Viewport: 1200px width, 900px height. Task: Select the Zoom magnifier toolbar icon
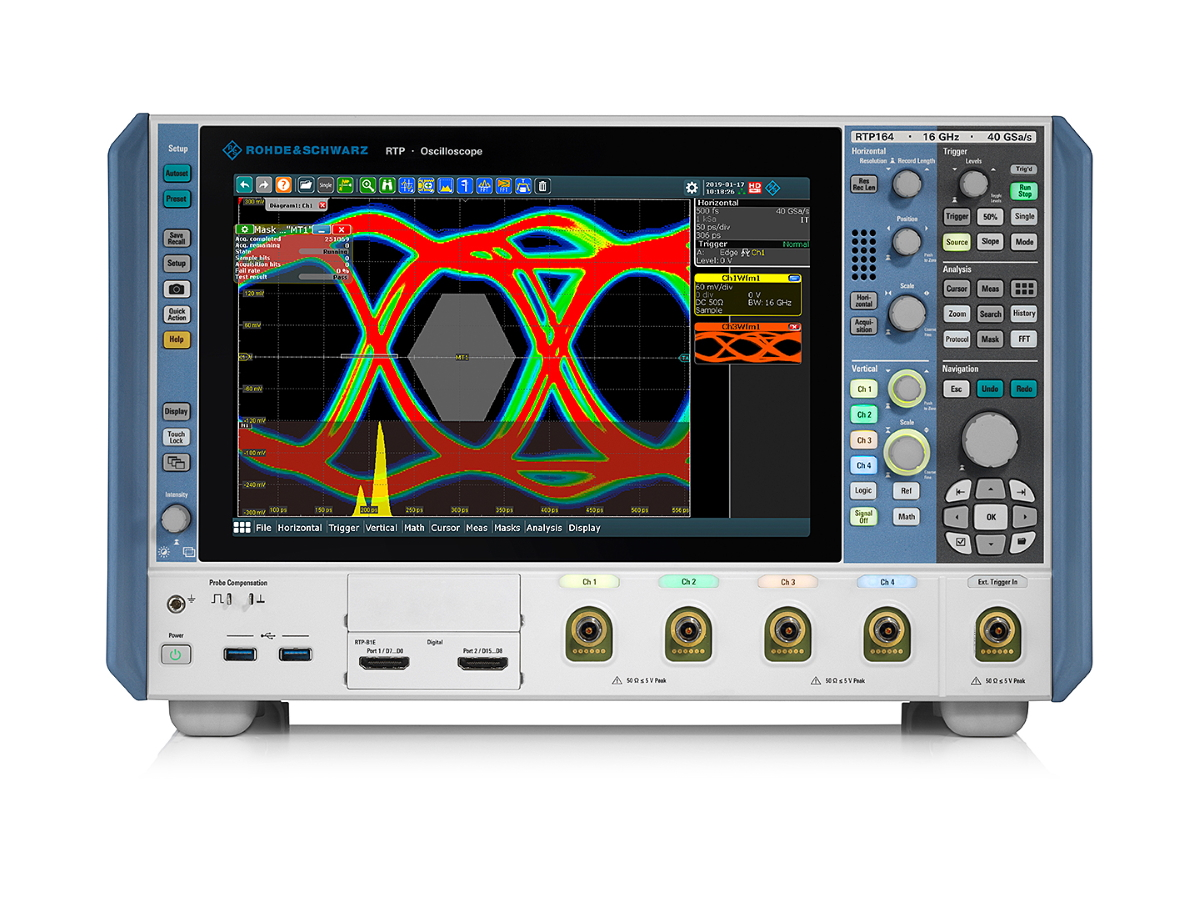pyautogui.click(x=368, y=187)
